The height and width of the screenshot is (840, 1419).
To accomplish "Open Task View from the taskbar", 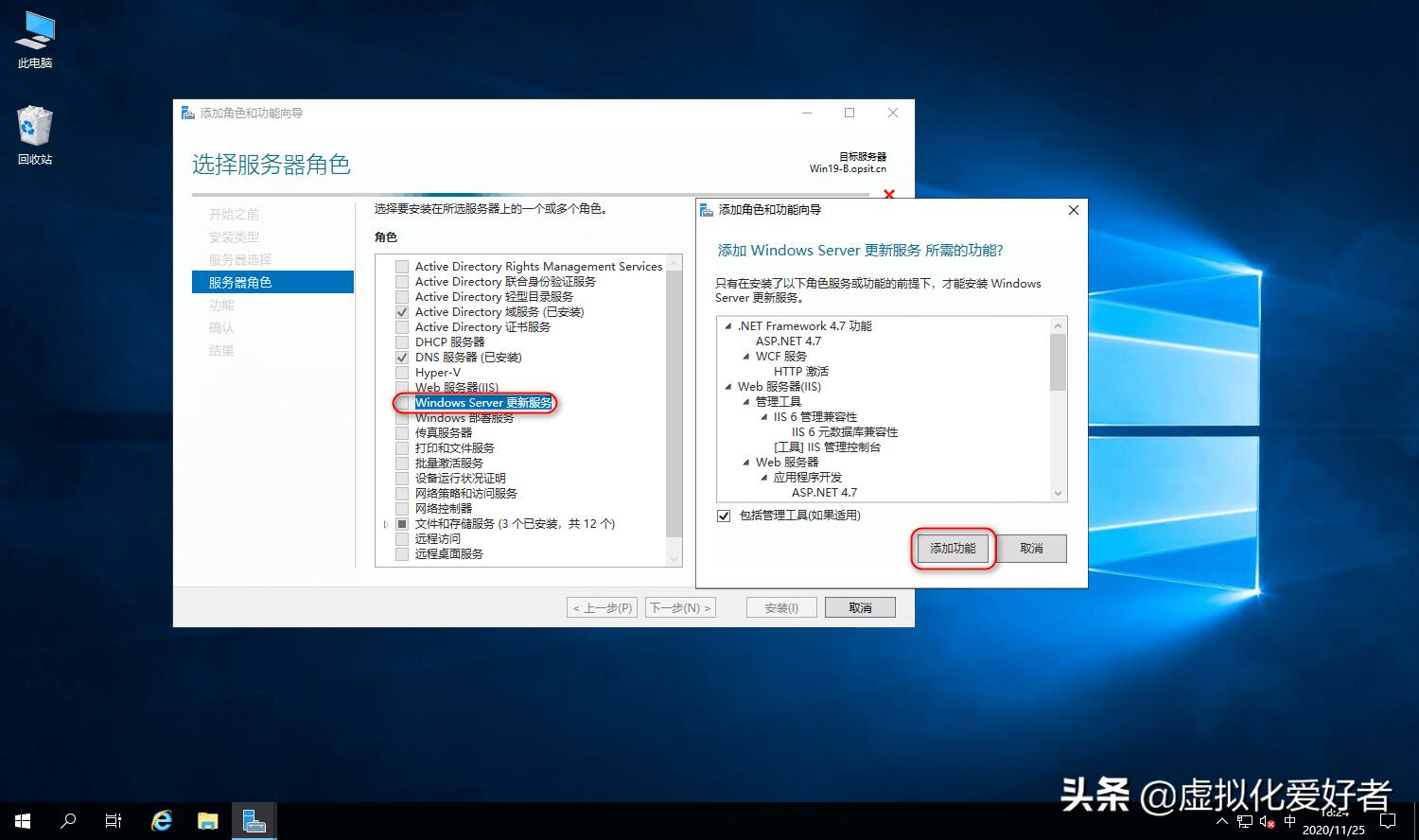I will pyautogui.click(x=113, y=820).
